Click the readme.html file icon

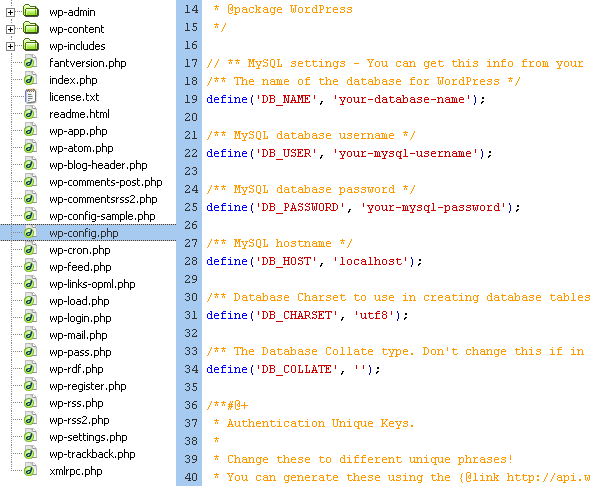[30, 113]
